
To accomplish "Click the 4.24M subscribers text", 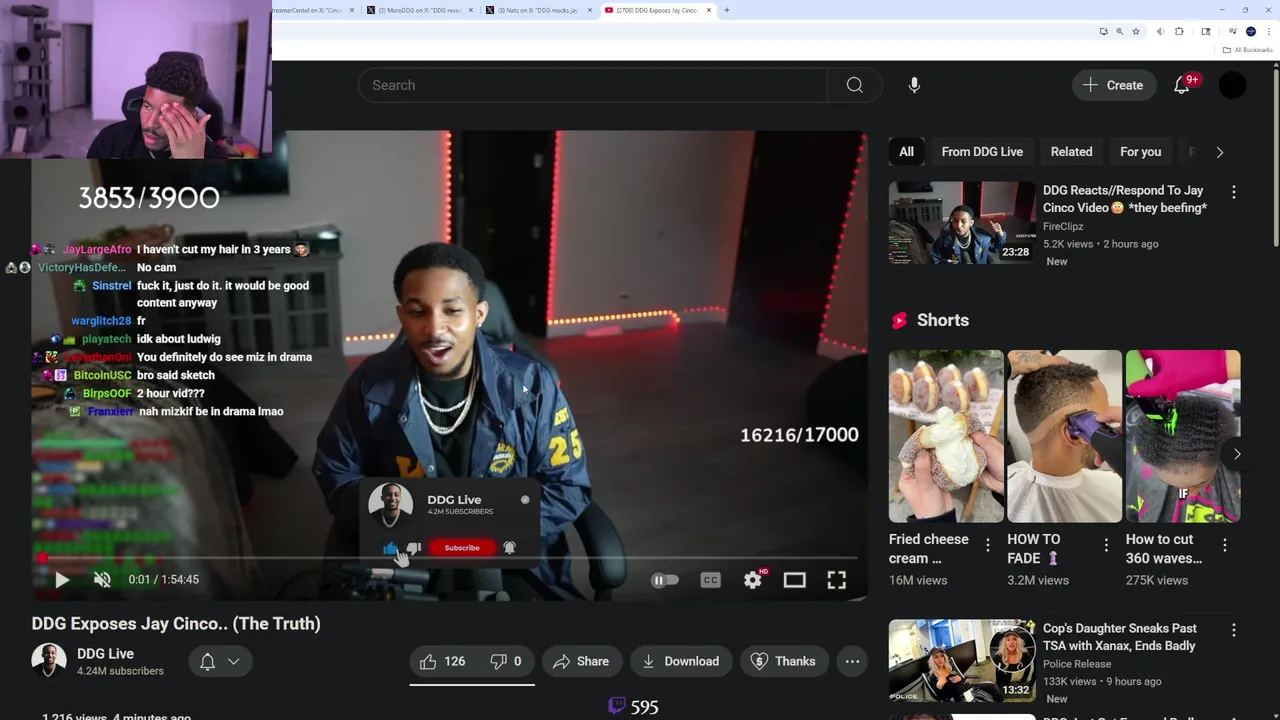I will pyautogui.click(x=120, y=671).
